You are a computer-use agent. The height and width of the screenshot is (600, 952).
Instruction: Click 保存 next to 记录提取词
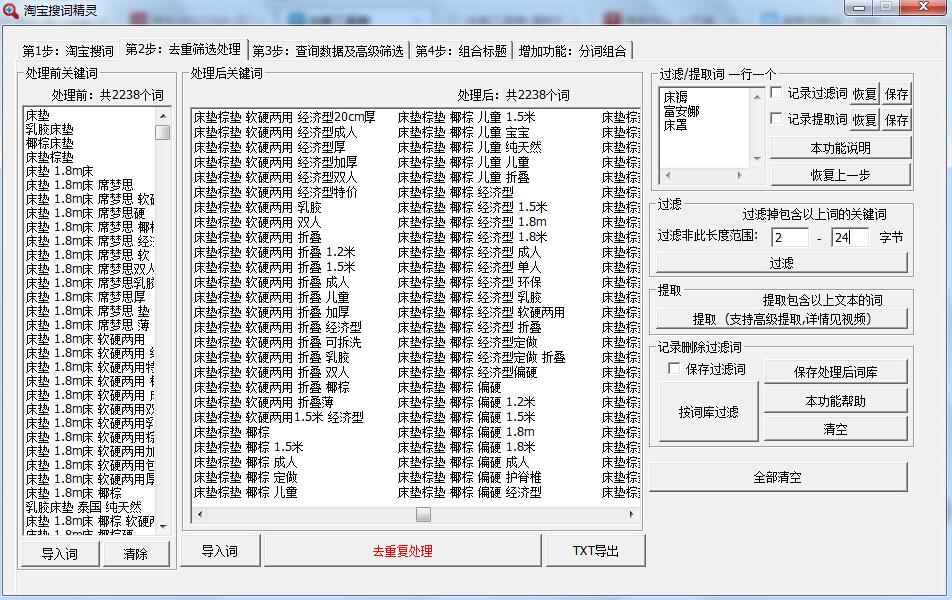tap(897, 120)
